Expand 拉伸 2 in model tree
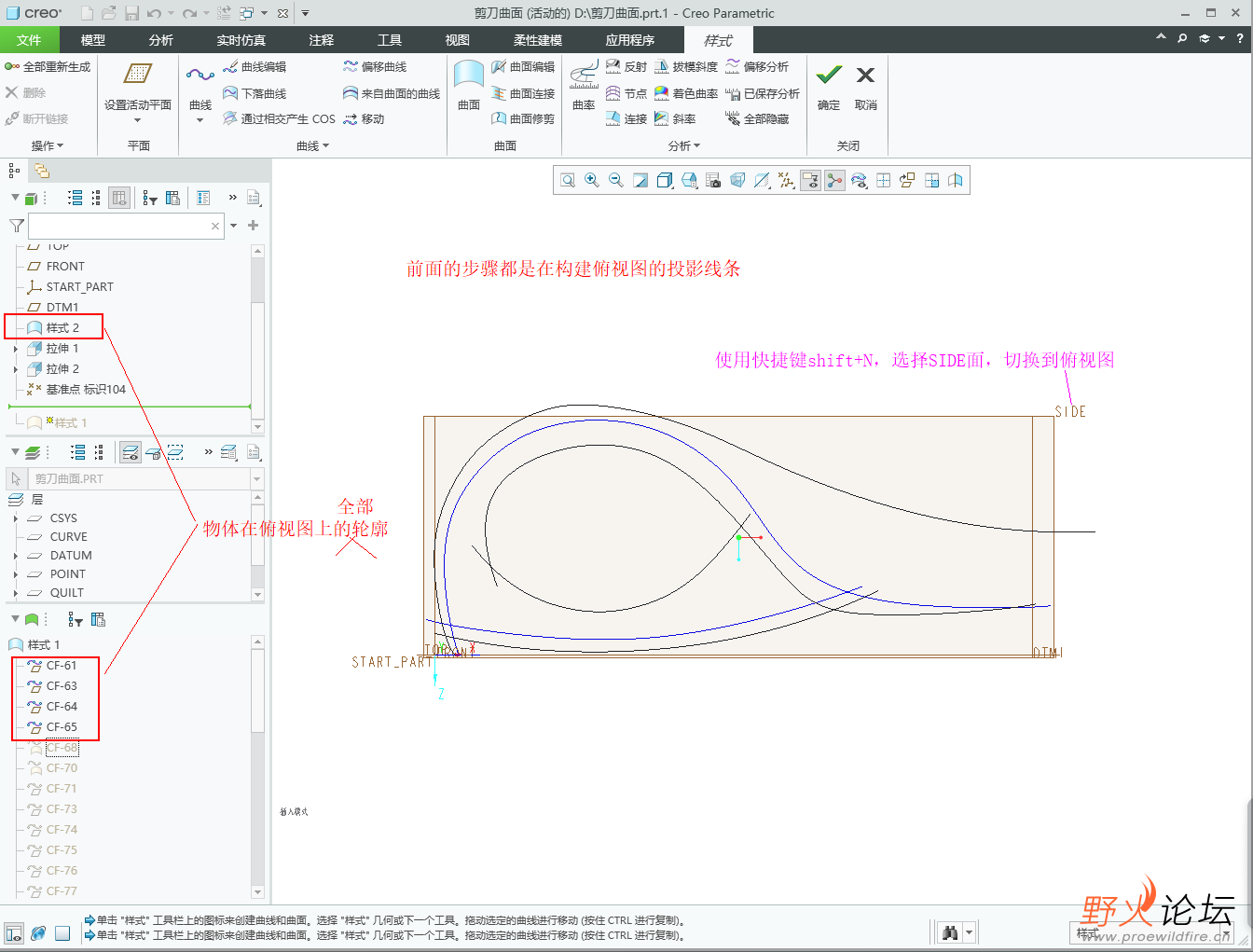The width and height of the screenshot is (1253, 952). [16, 369]
